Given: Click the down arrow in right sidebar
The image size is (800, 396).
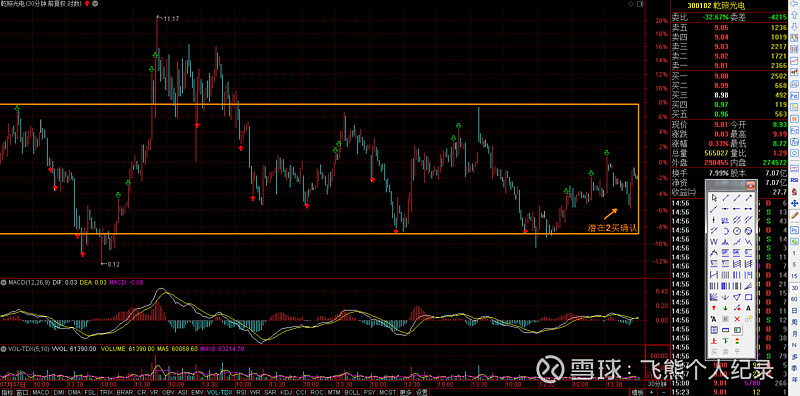Looking at the screenshot, I should click(x=794, y=27).
